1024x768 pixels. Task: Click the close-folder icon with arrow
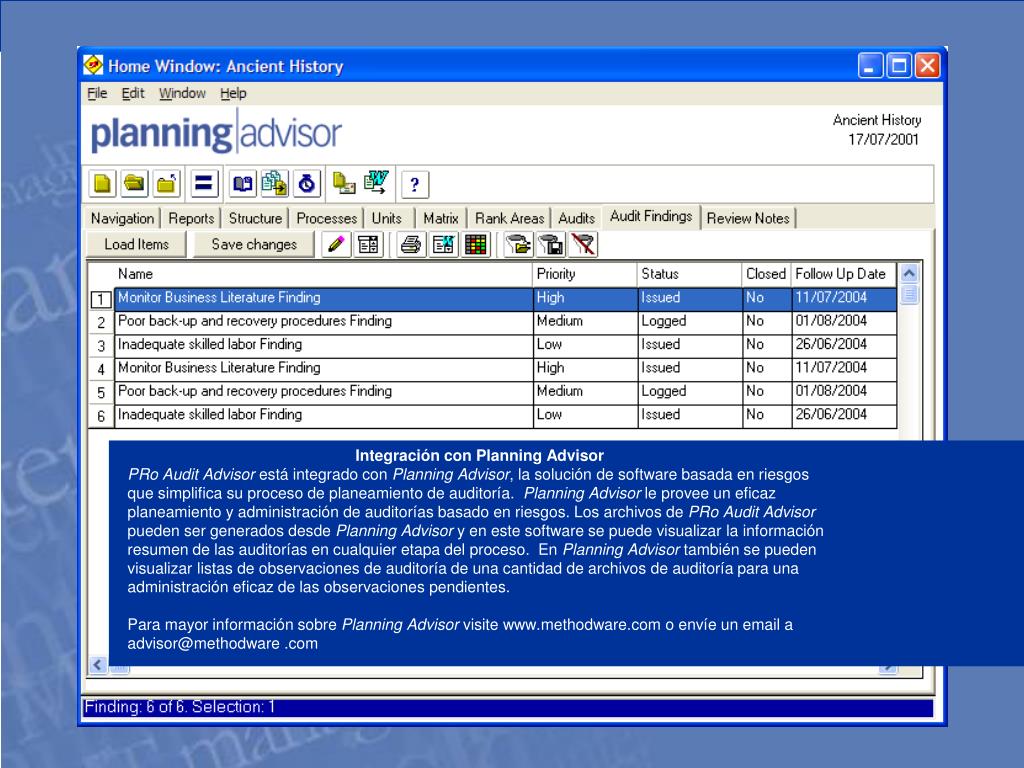[167, 184]
